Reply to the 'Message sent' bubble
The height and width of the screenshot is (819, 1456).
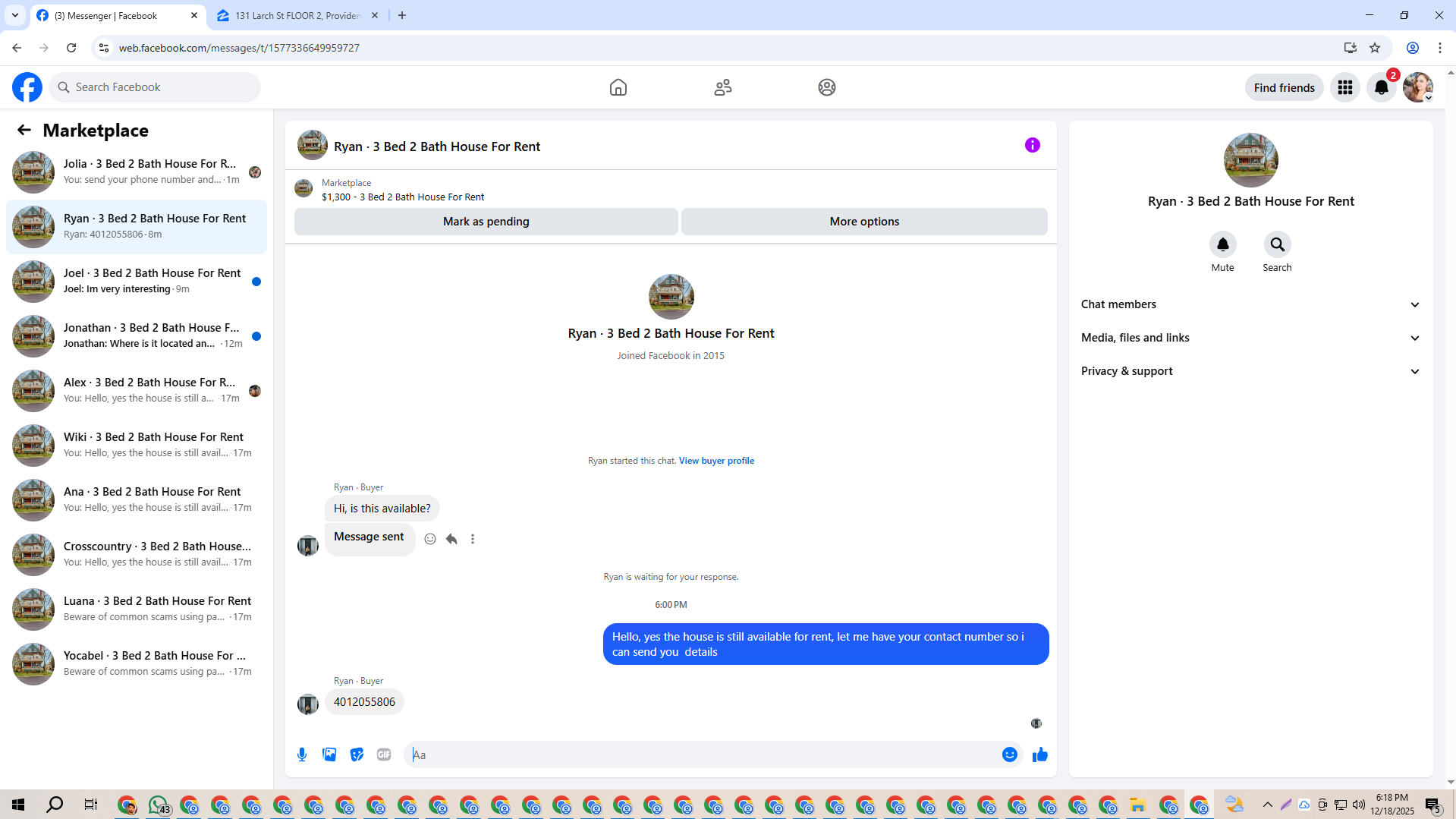[451, 539]
